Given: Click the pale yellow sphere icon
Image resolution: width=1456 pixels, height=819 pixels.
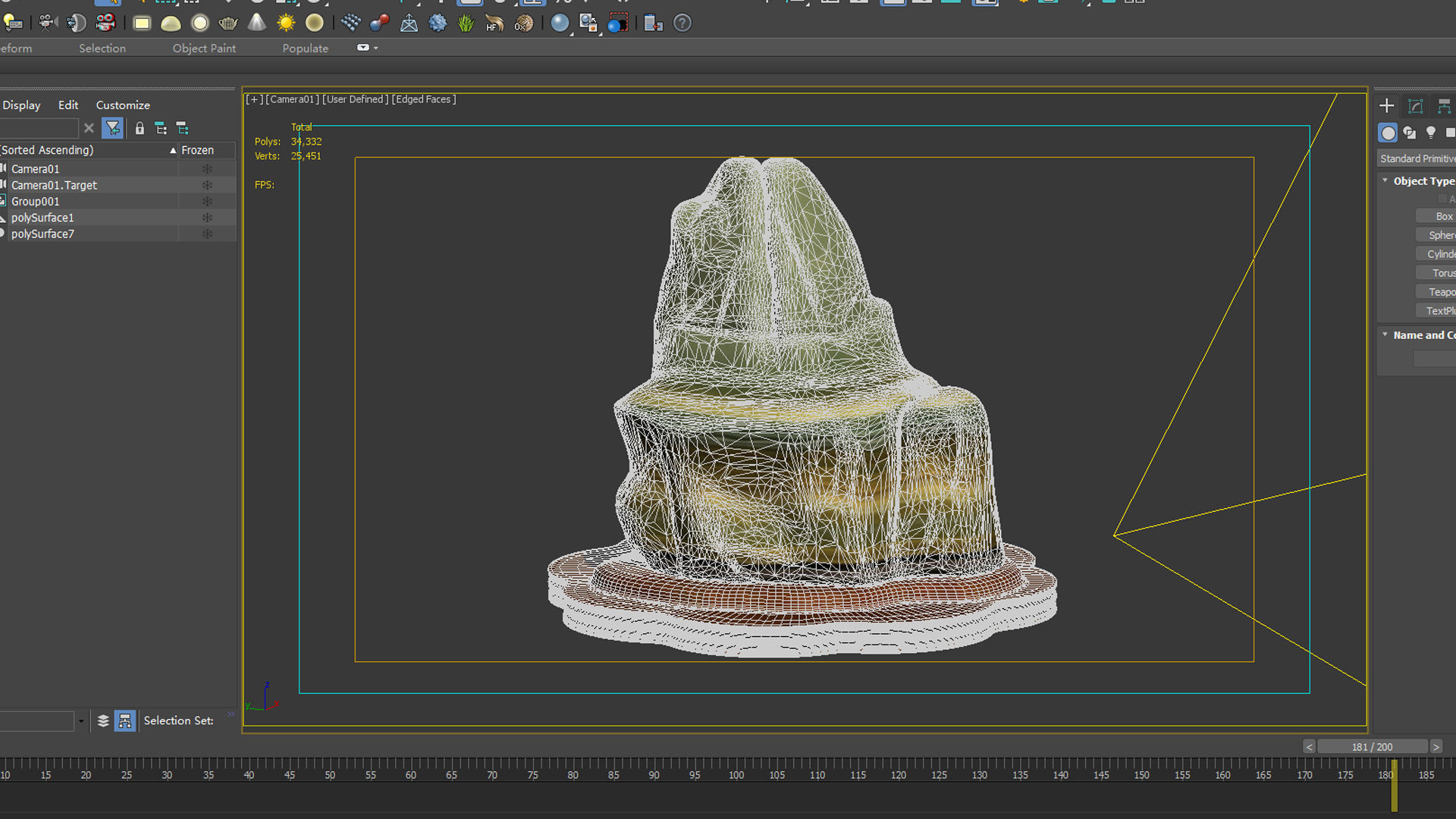Looking at the screenshot, I should point(315,23).
